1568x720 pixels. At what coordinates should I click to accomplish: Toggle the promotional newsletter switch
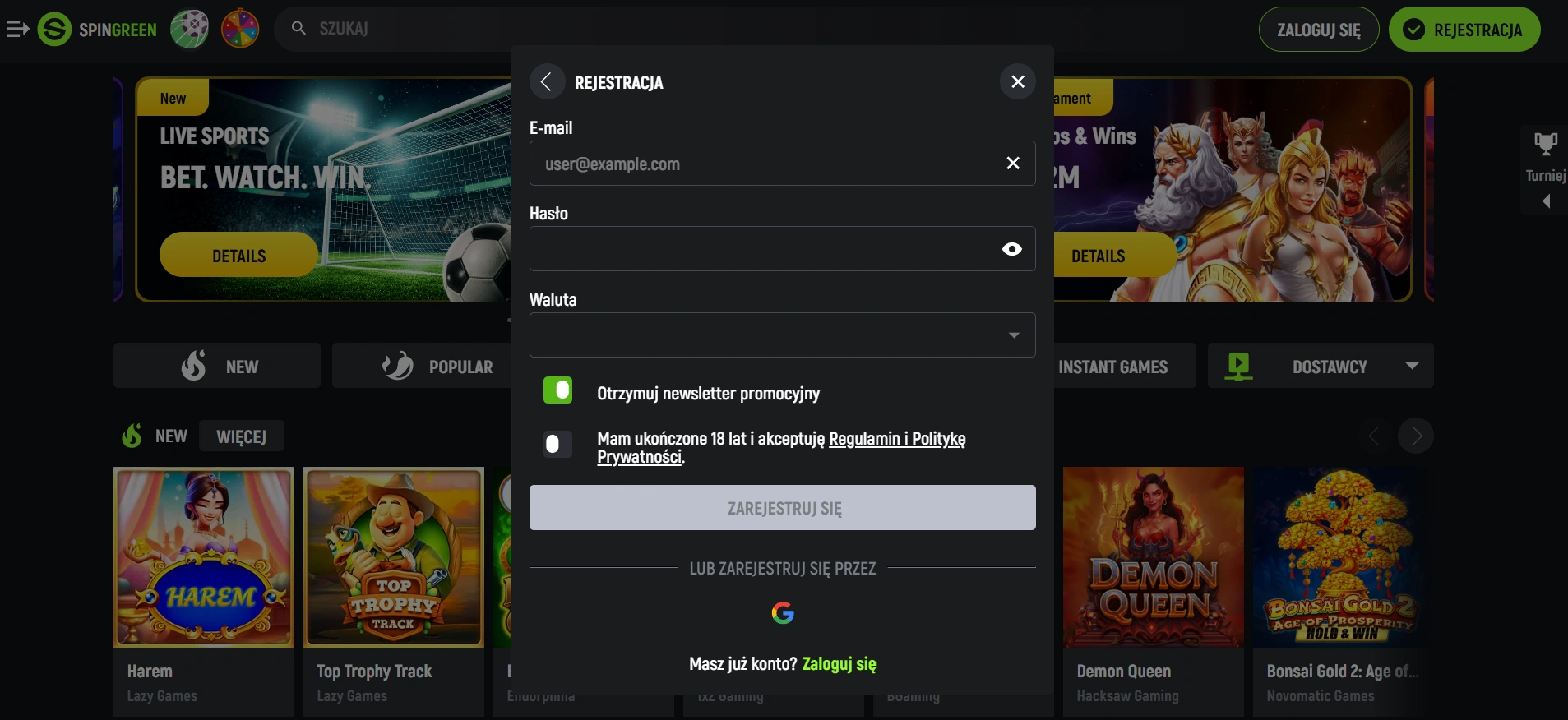(557, 390)
